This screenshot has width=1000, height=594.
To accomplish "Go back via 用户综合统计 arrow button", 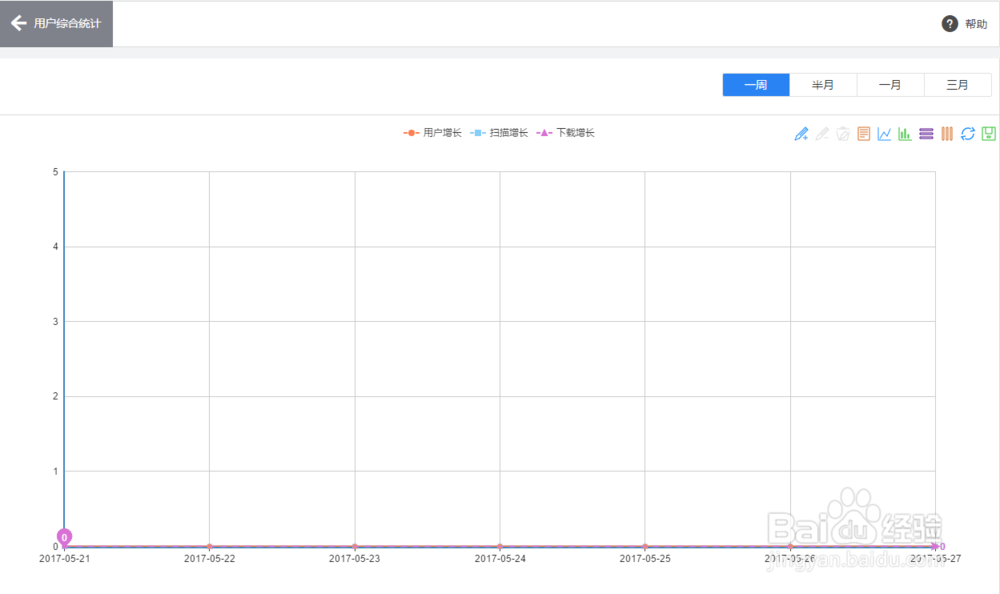I will [x=56, y=23].
